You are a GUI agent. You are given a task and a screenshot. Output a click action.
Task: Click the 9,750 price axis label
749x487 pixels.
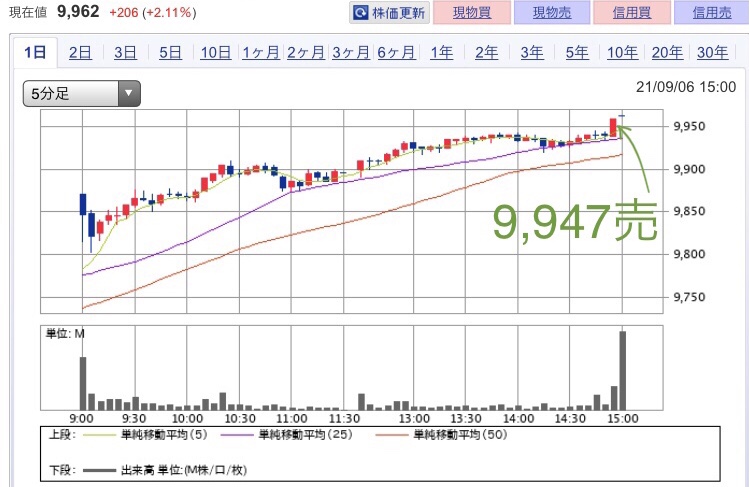click(689, 297)
